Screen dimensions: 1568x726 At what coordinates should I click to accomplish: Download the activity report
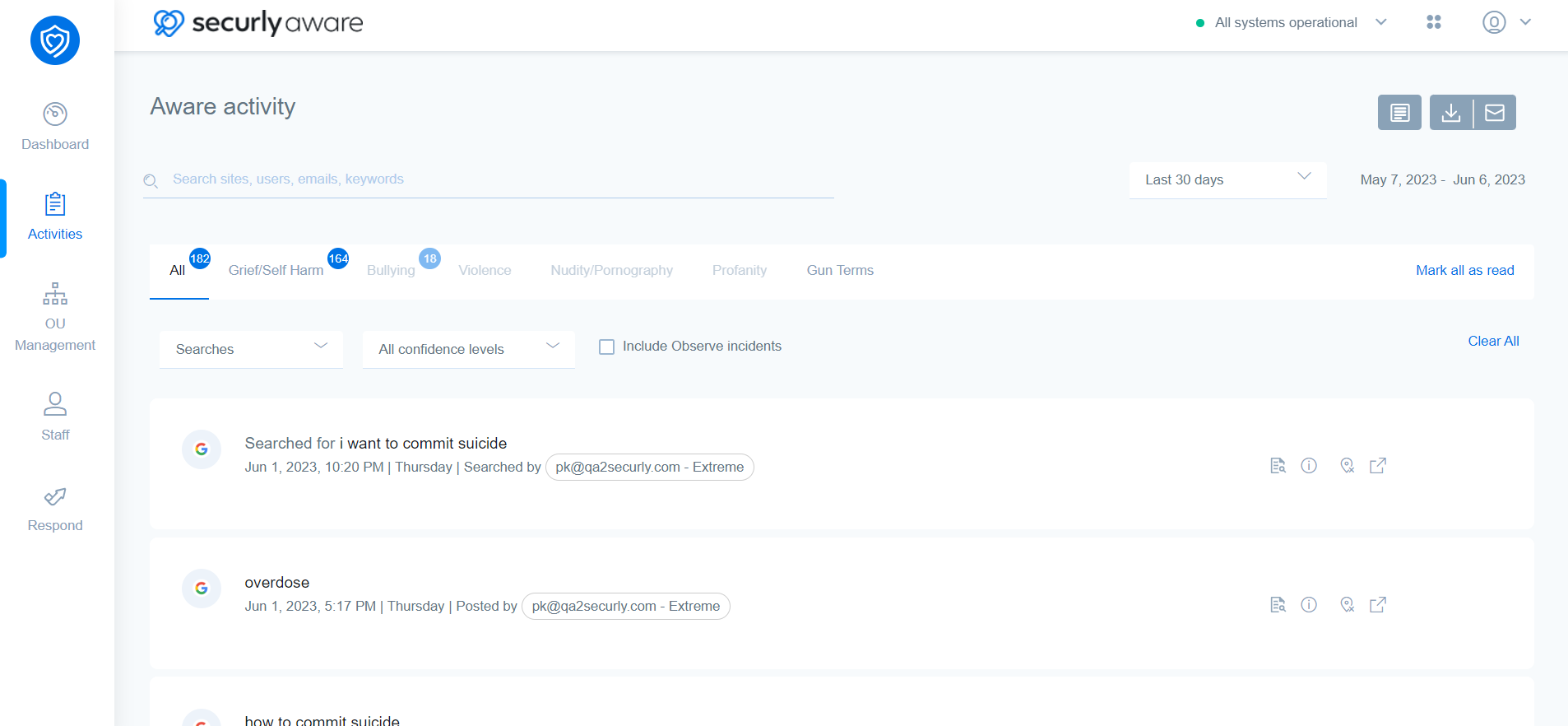coord(1451,113)
